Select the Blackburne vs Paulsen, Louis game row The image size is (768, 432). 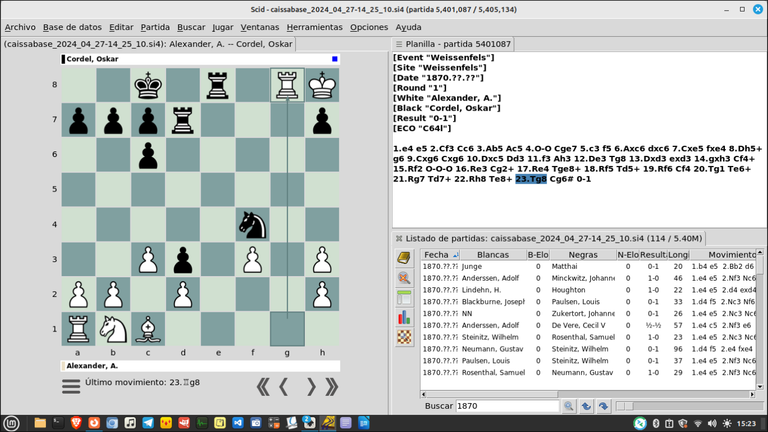pyautogui.click(x=588, y=302)
